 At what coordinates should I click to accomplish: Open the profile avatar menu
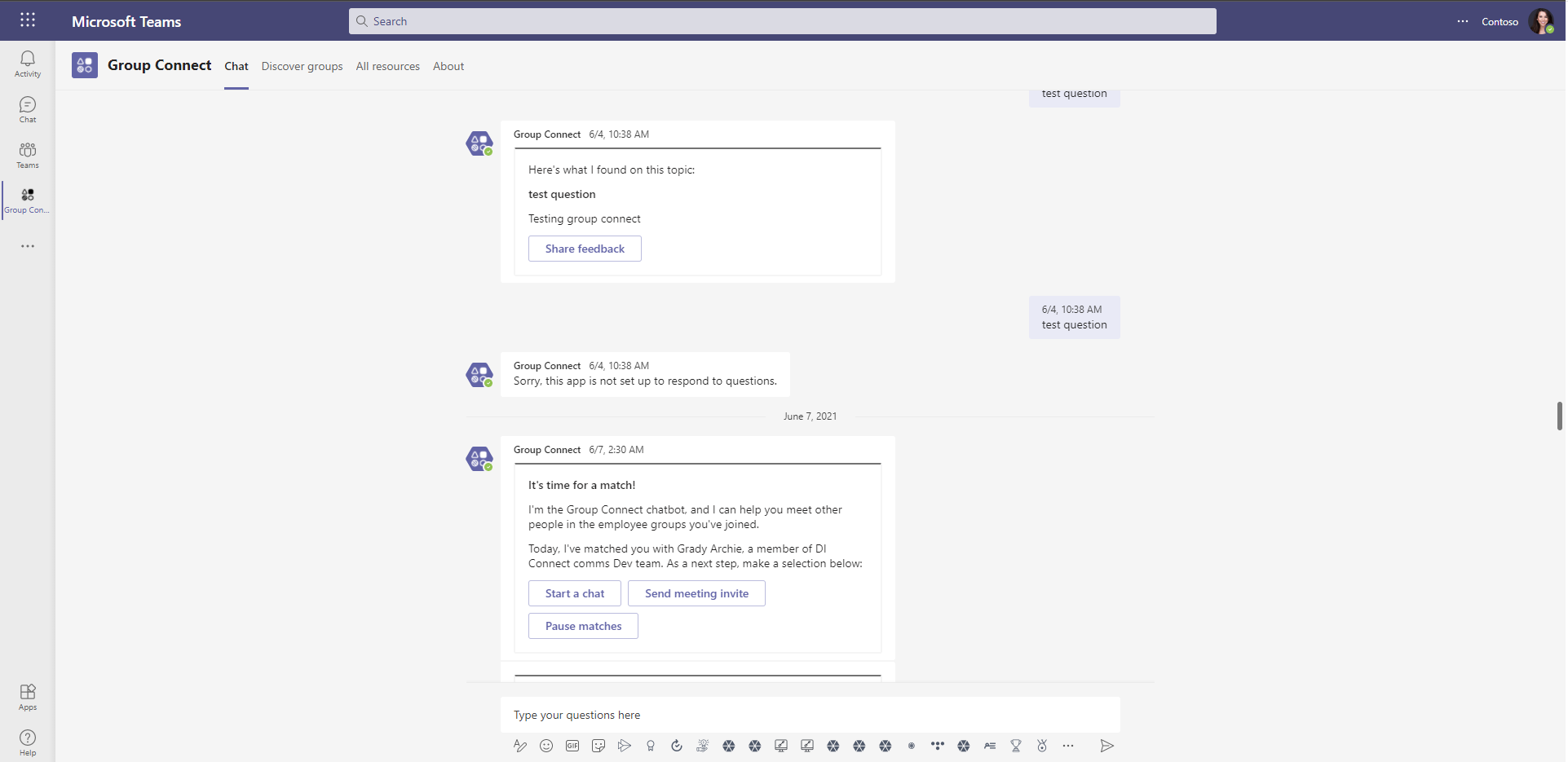(1540, 21)
